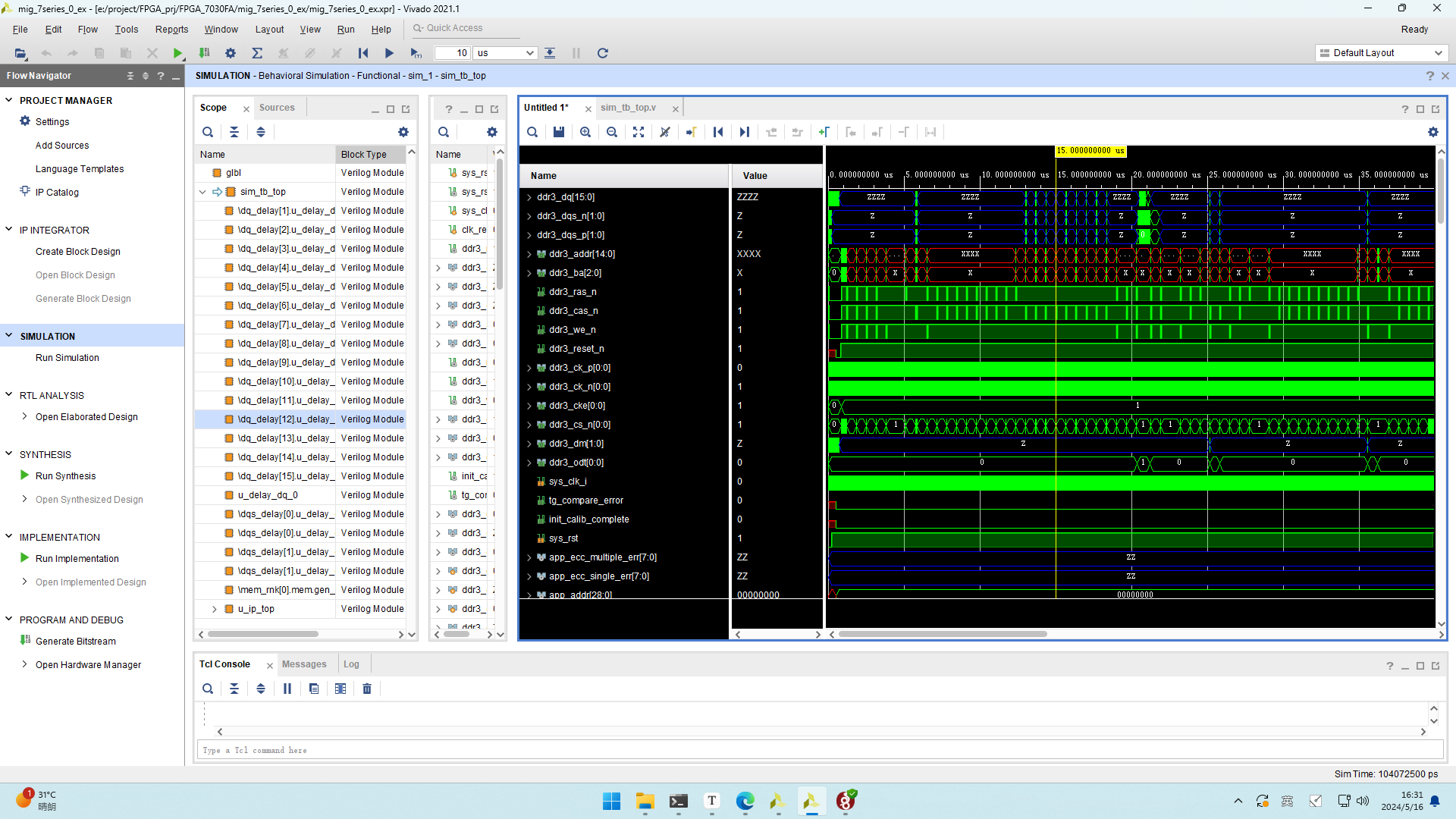This screenshot has width=1456, height=819.
Task: Click the Run Simulation green play icon
Action: [177, 53]
